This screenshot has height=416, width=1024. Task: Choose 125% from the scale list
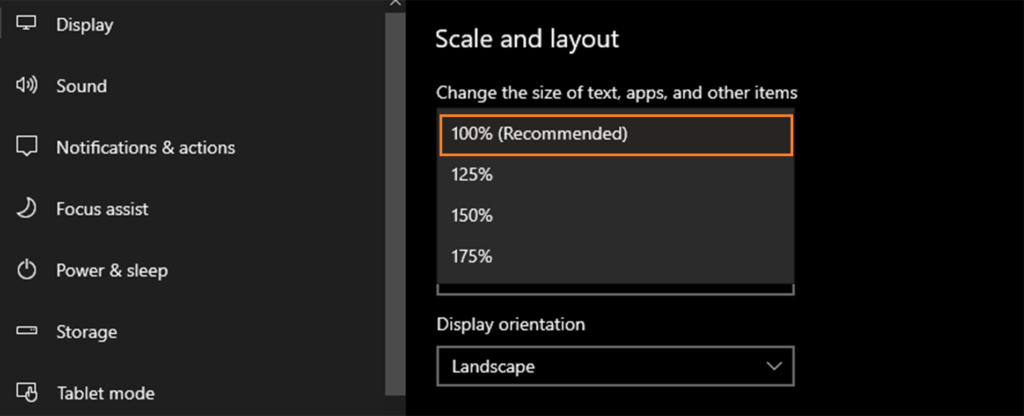pyautogui.click(x=616, y=175)
